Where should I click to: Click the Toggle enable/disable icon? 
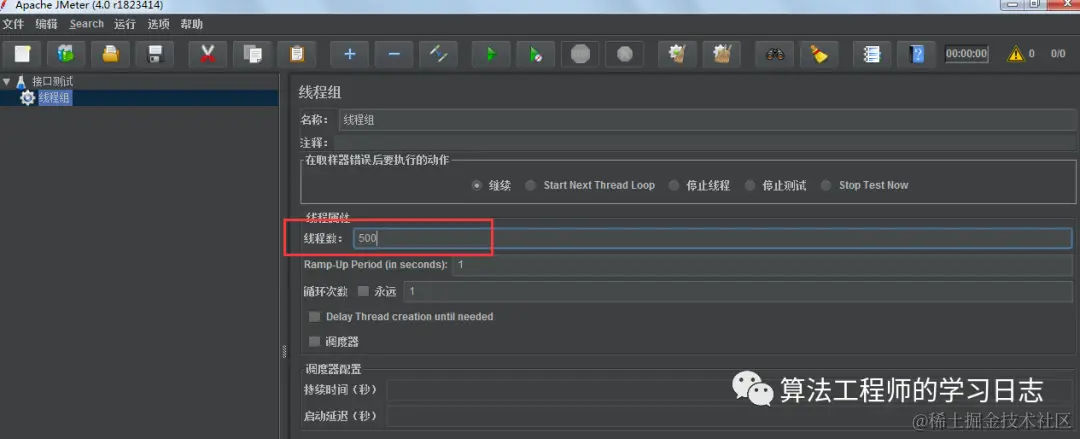pyautogui.click(x=438, y=54)
